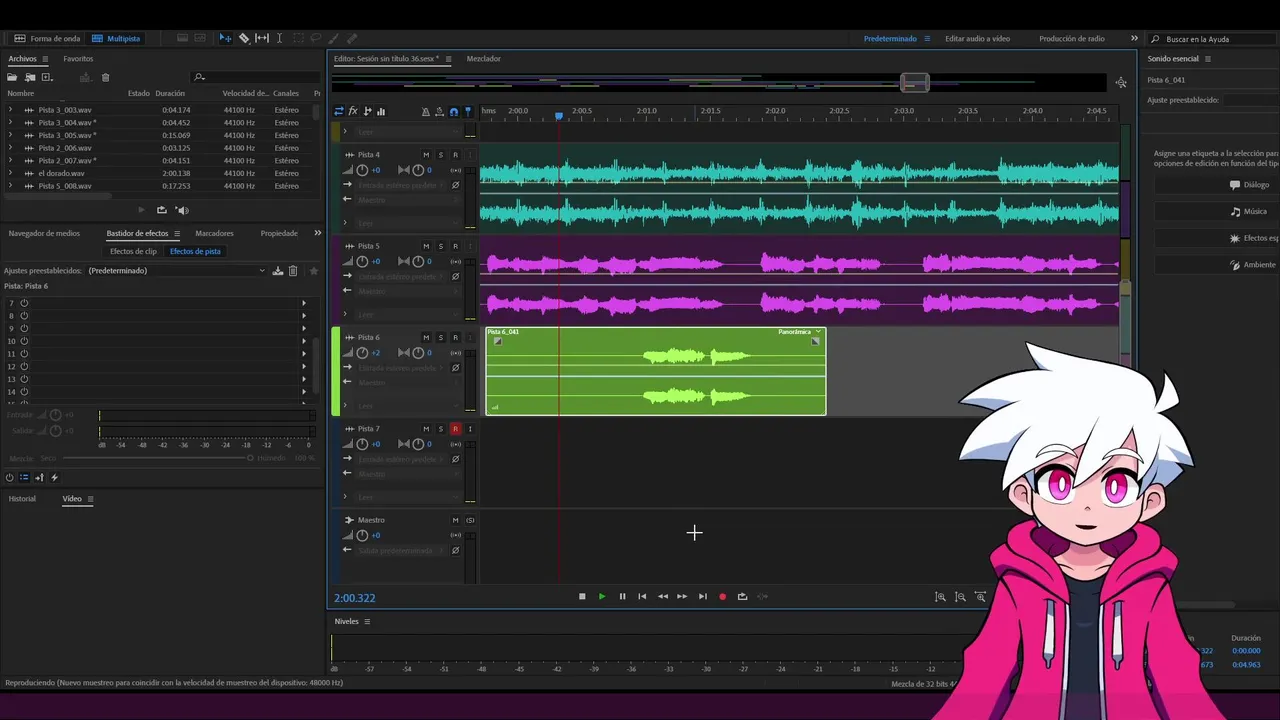Image resolution: width=1280 pixels, height=720 pixels.
Task: Open the Mezclador tab
Action: coord(483,59)
